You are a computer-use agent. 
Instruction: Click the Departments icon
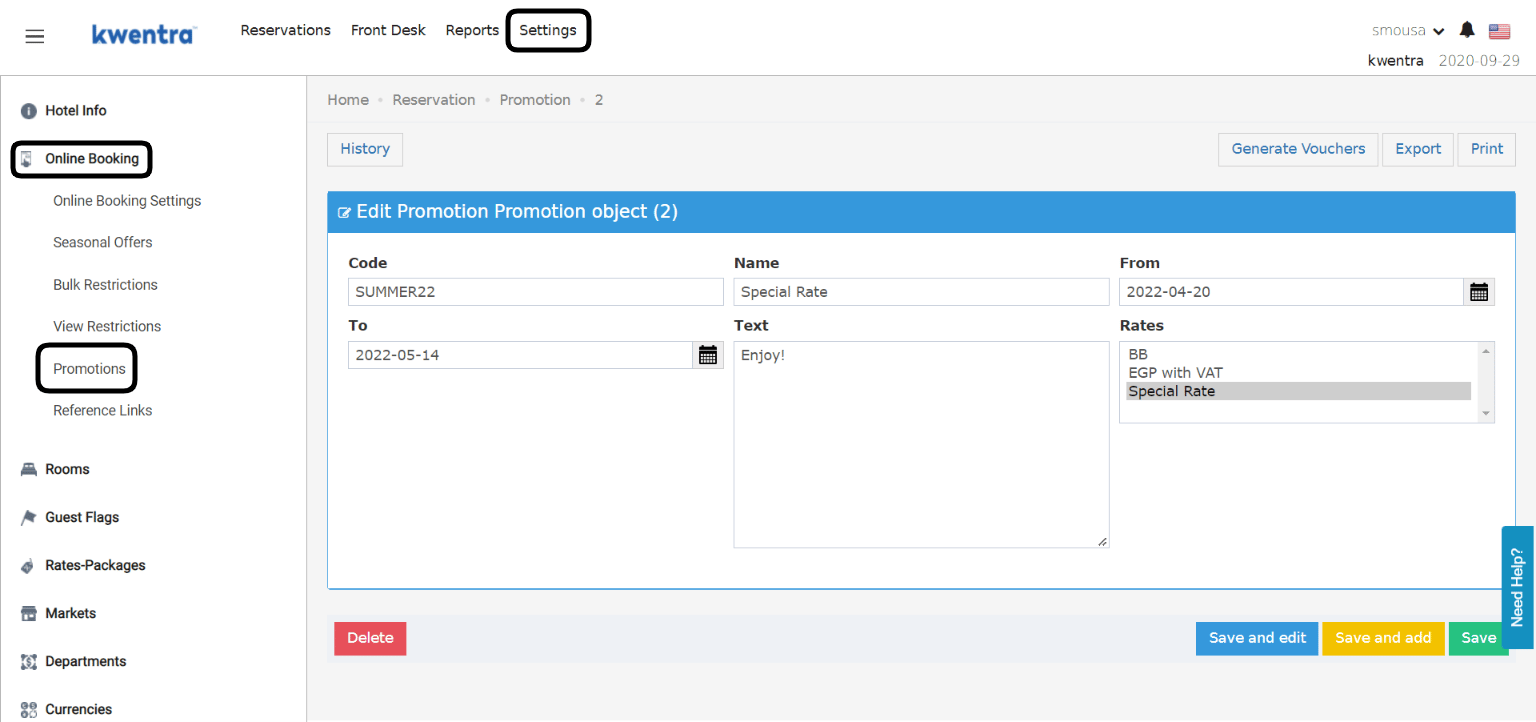coord(29,662)
